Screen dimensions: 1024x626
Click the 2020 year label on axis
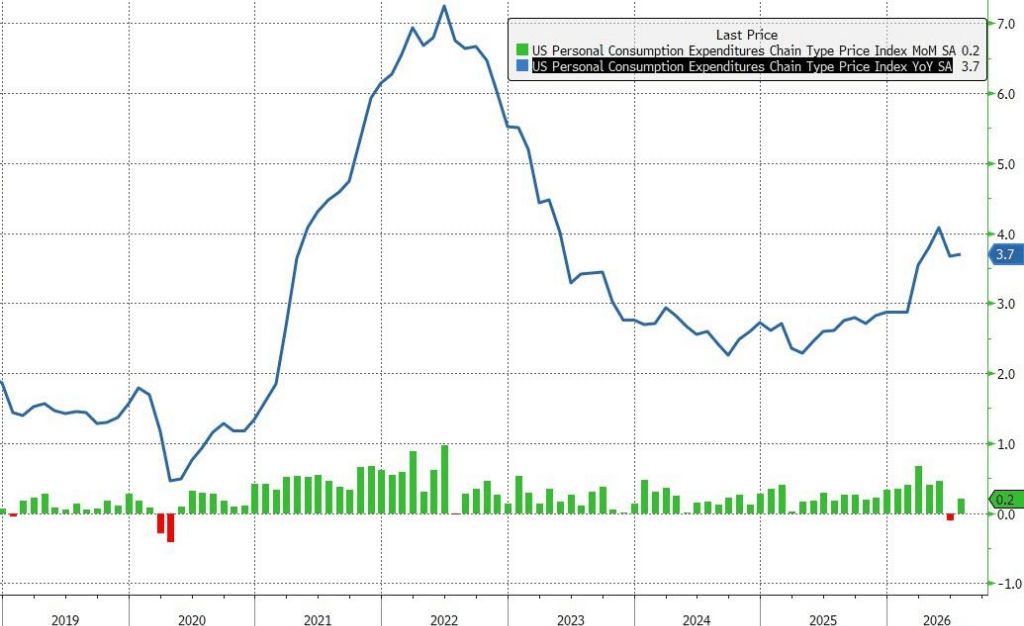192,619
